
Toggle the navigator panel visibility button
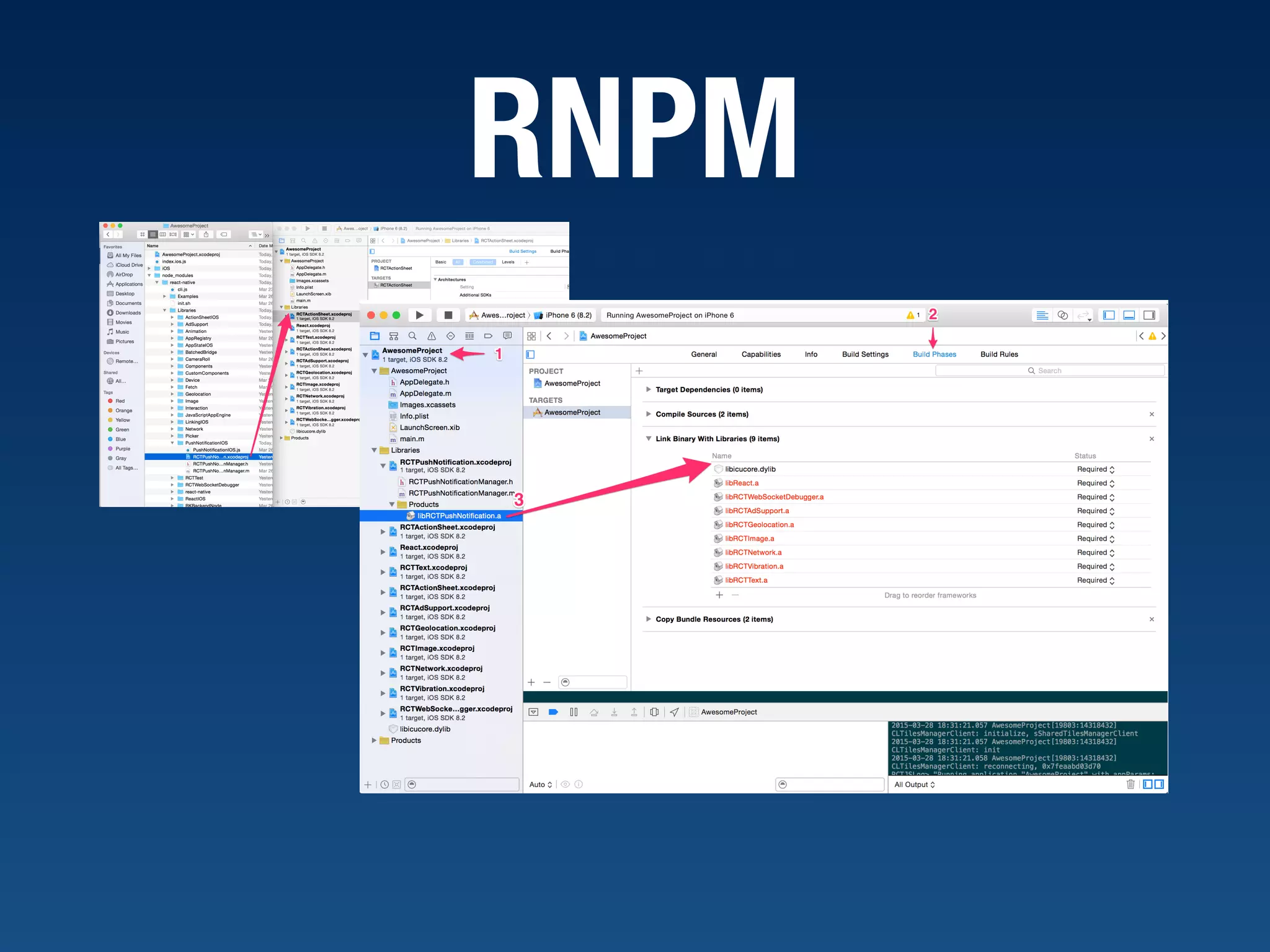click(x=1109, y=315)
